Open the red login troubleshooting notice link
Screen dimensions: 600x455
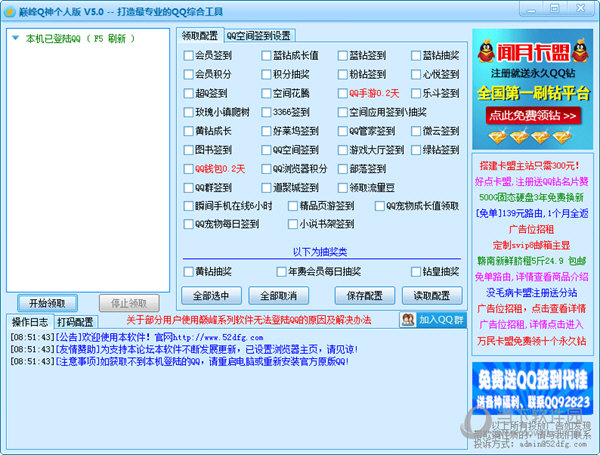[249, 320]
